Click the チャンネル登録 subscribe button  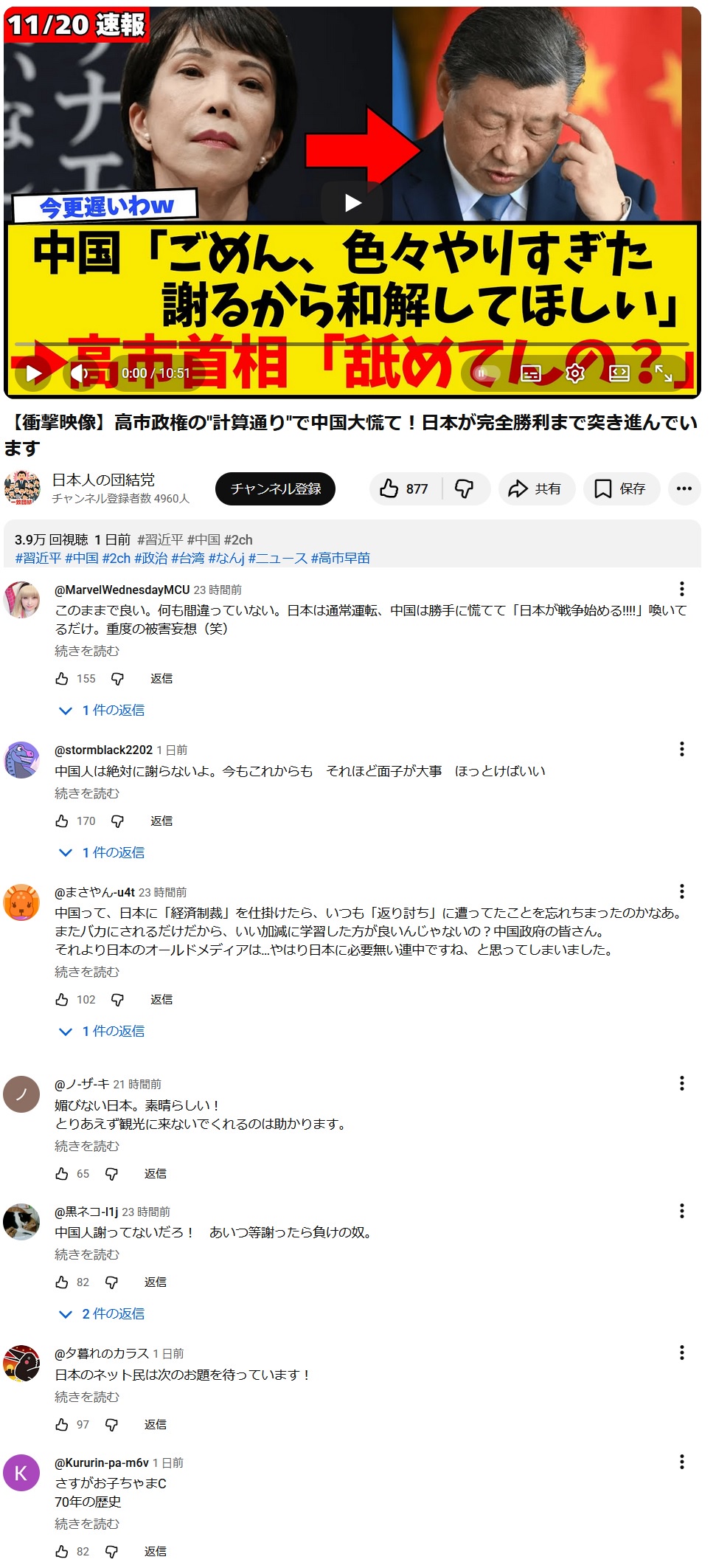tap(275, 488)
